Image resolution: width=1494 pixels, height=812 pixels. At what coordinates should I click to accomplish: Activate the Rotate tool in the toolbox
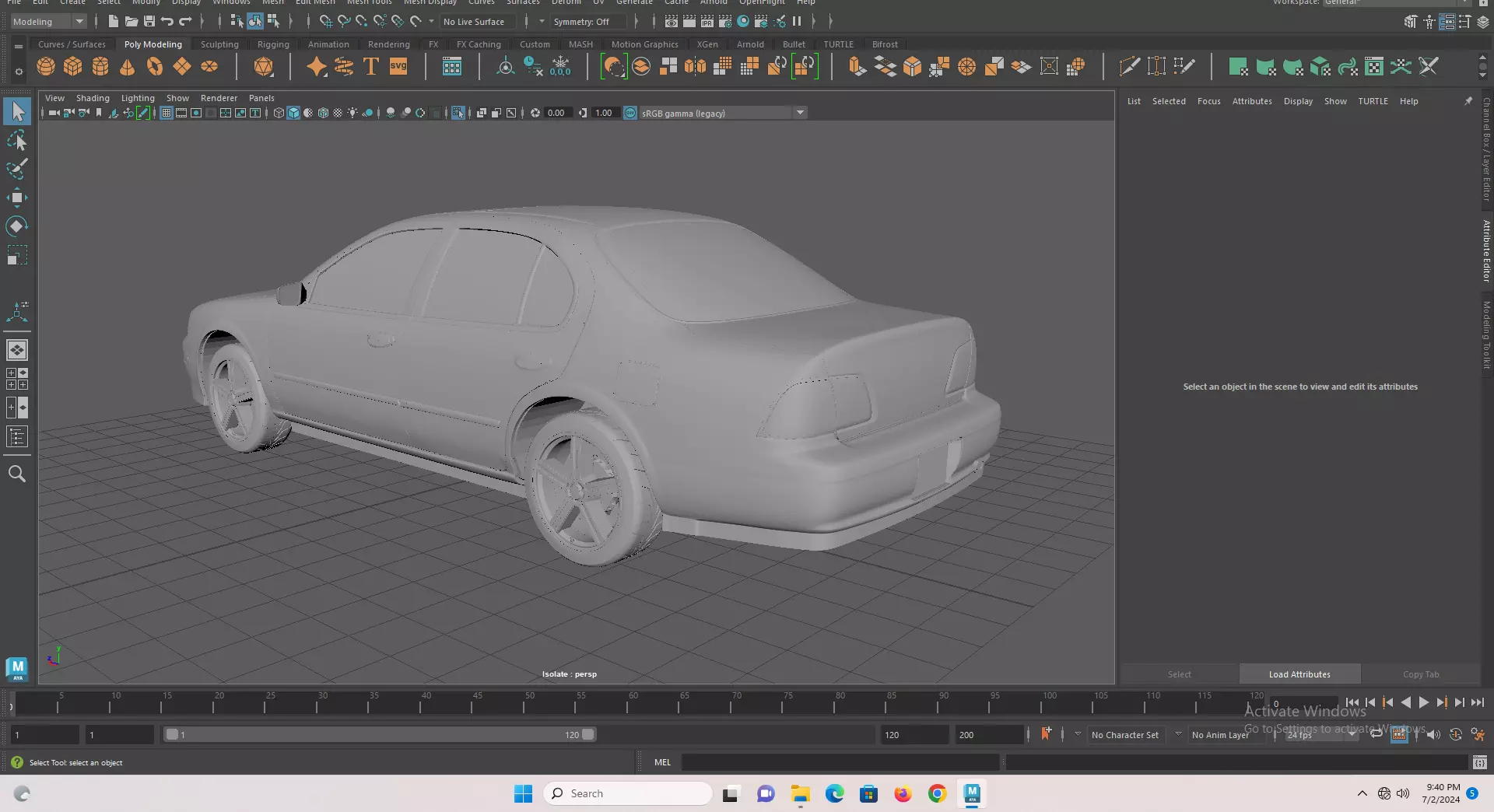pos(17,226)
